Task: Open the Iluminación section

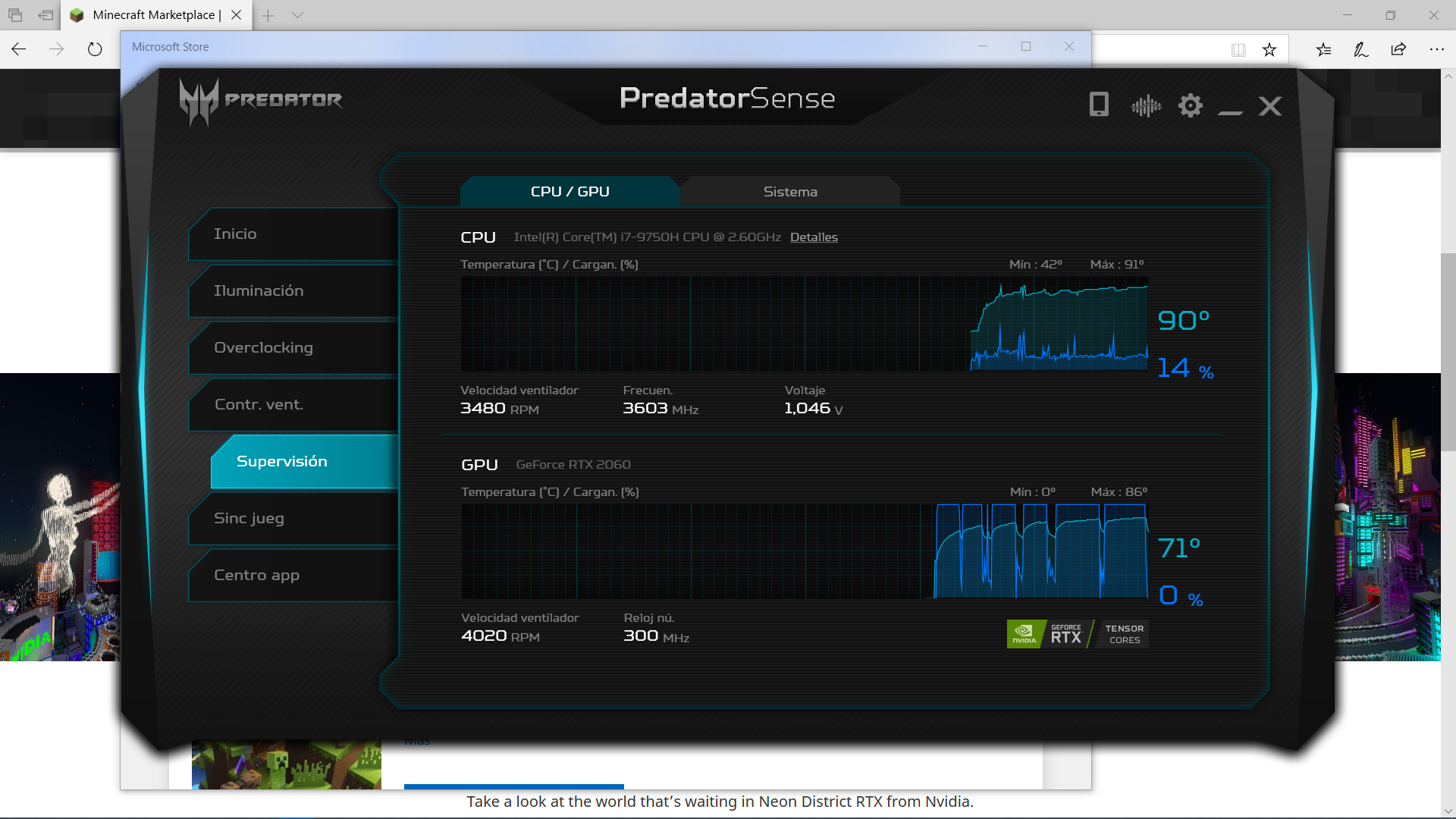Action: click(x=259, y=290)
